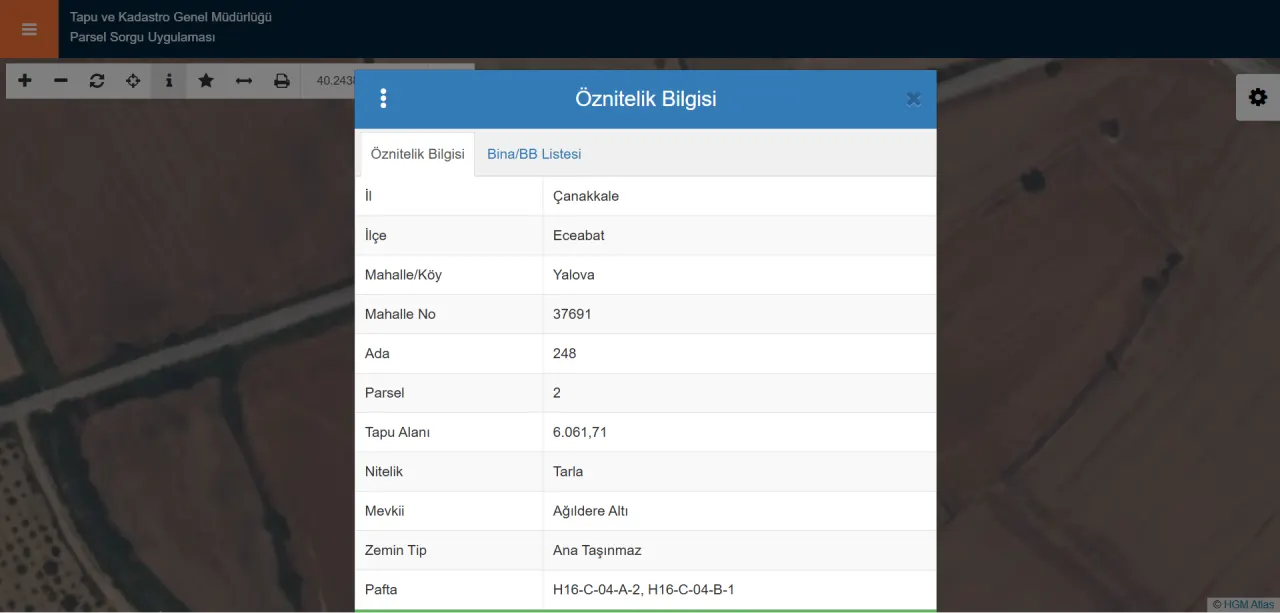The image size is (1280, 613).
Task: Zoom in with the plus tool
Action: click(25, 81)
